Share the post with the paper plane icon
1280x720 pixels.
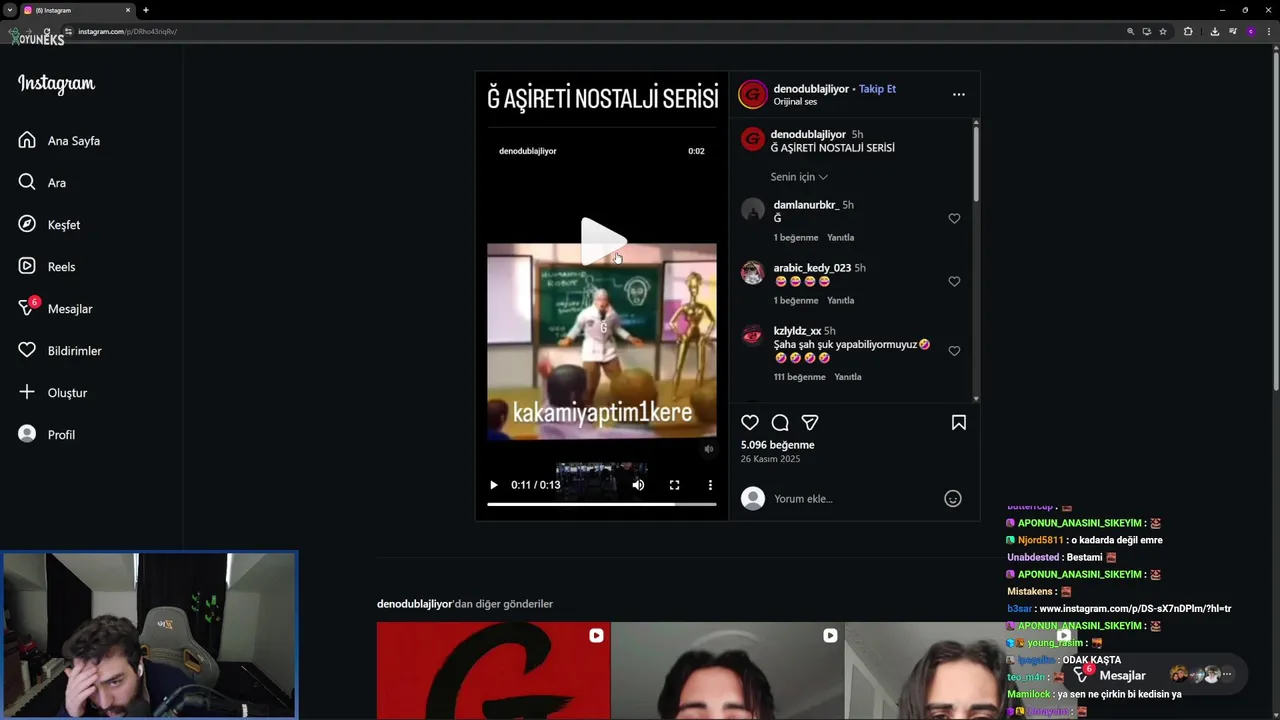point(810,423)
